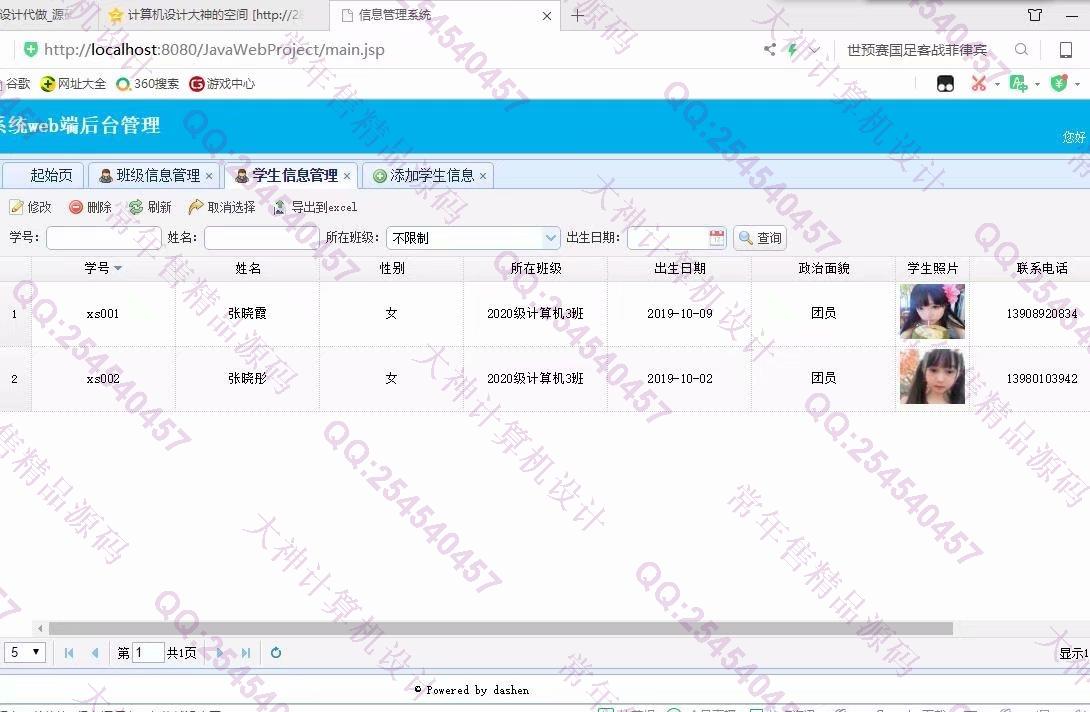1090x712 pixels.
Task: Reload the grid using pagination refresh icon
Action: coord(276,653)
